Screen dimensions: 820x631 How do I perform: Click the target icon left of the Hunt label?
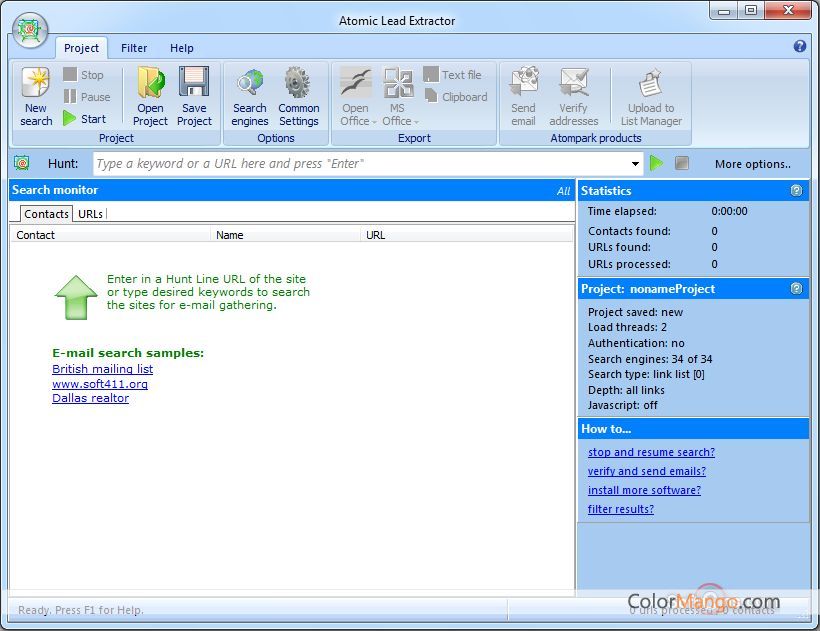(21, 163)
